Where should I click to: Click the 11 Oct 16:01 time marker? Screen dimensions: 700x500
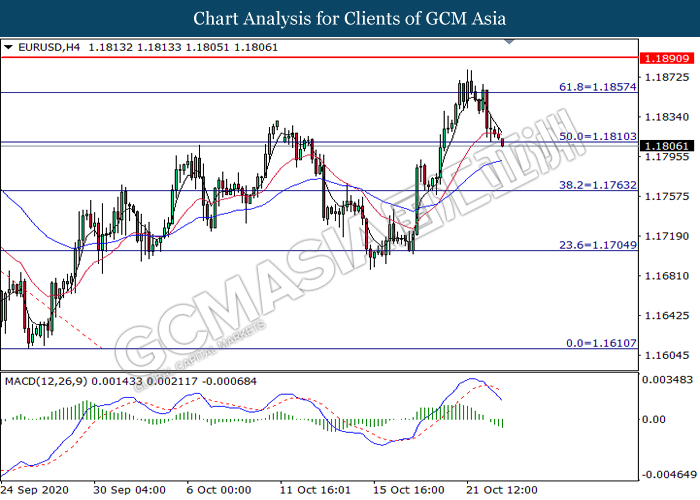pos(315,490)
